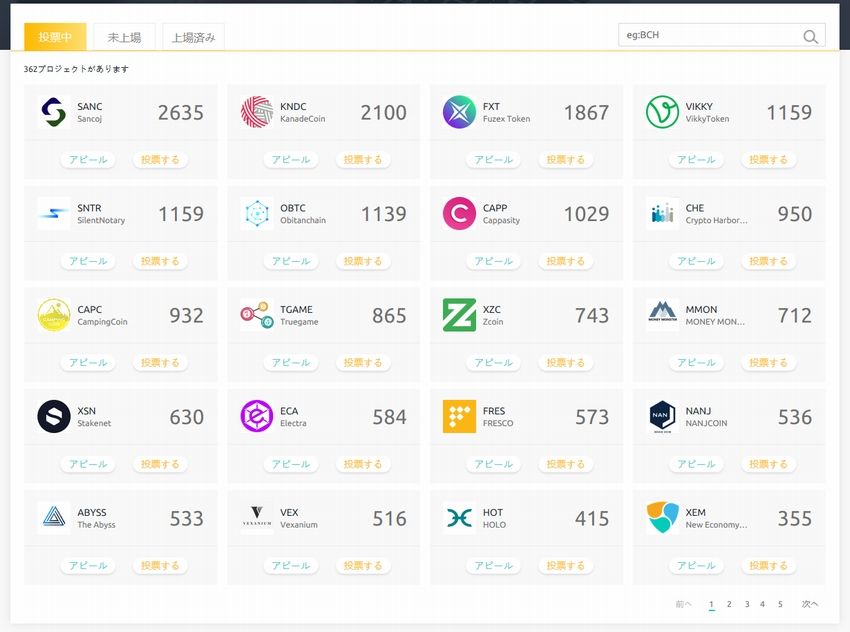Click the SNTR SilentNotary logo
850x632 pixels.
(54, 214)
